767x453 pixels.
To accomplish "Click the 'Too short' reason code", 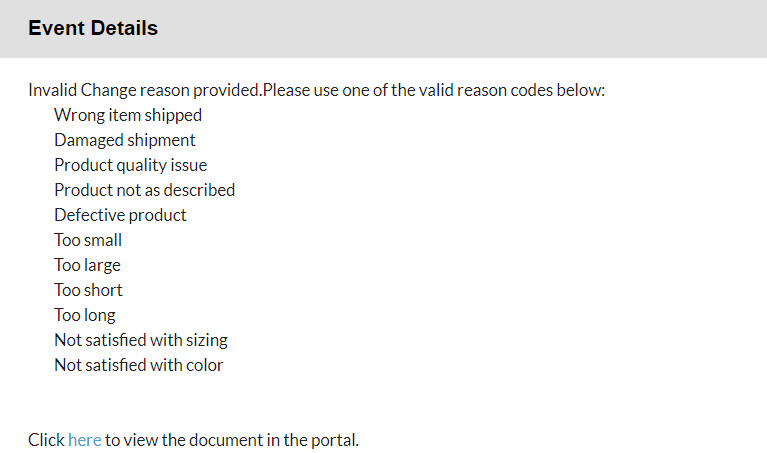I will click(88, 290).
